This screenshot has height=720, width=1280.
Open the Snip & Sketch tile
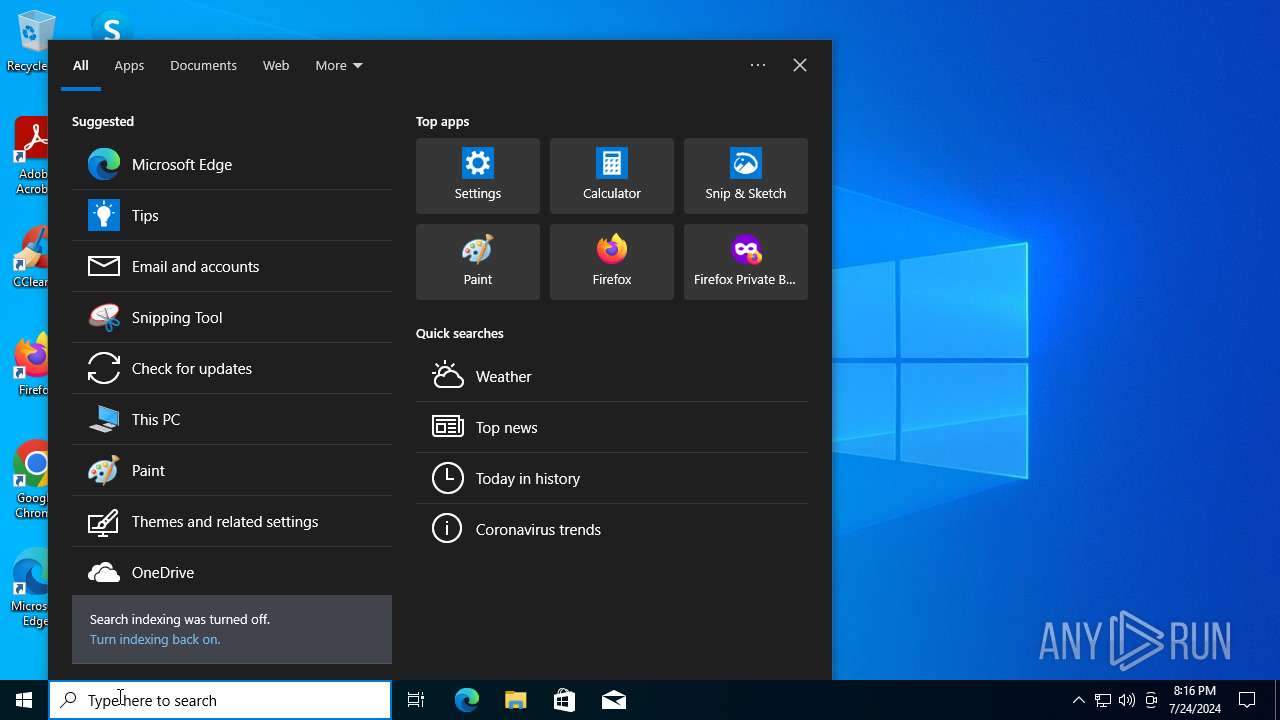click(x=746, y=176)
